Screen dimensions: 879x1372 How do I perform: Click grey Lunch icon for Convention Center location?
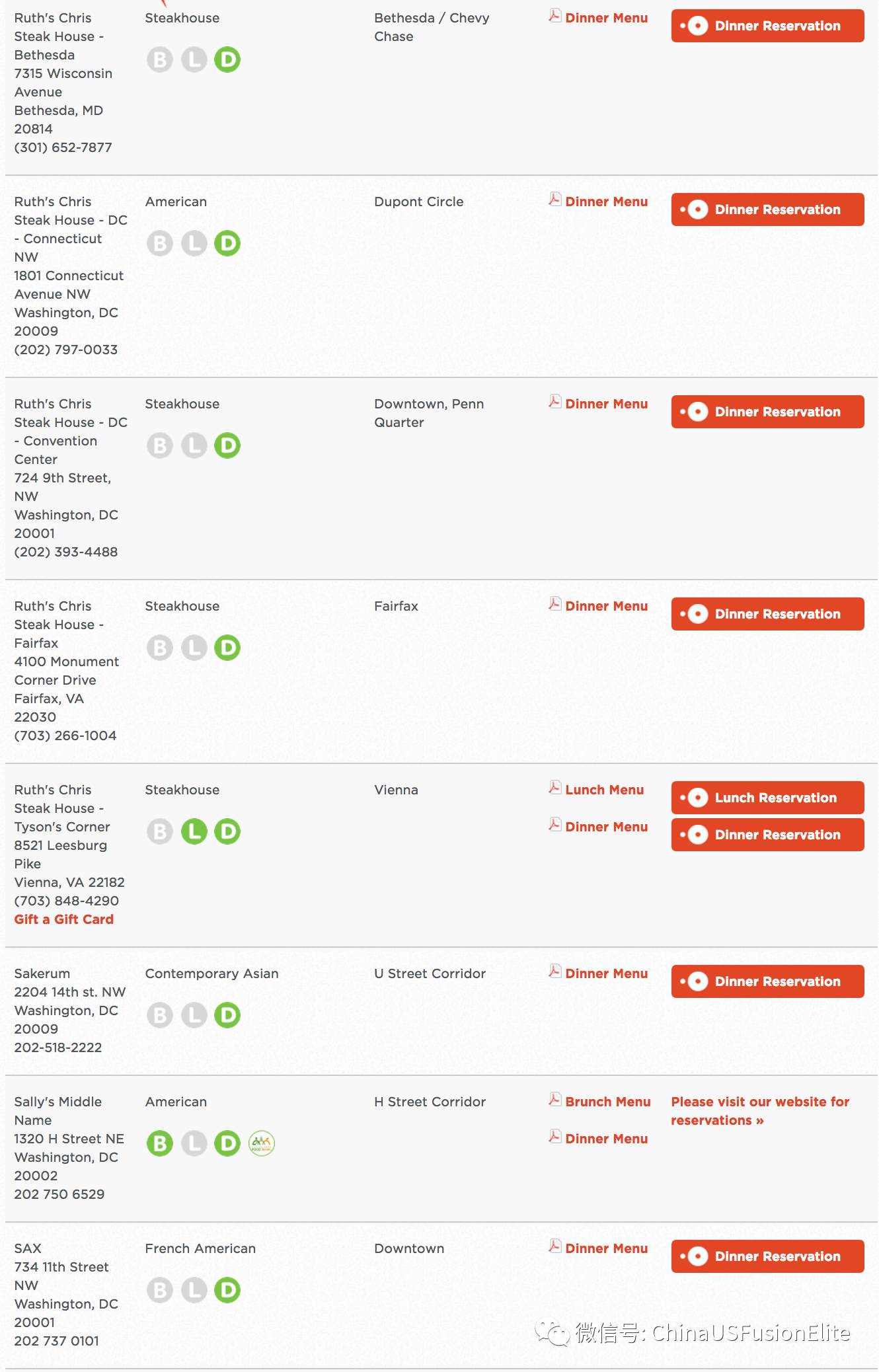pyautogui.click(x=194, y=445)
